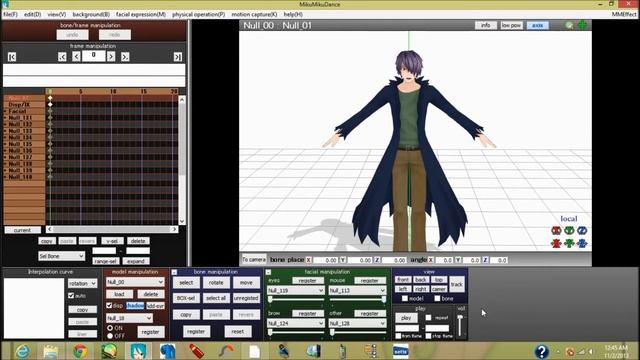The width and height of the screenshot is (640, 360).
Task: Click the green Y rotation axis icon
Action: pos(569,231)
